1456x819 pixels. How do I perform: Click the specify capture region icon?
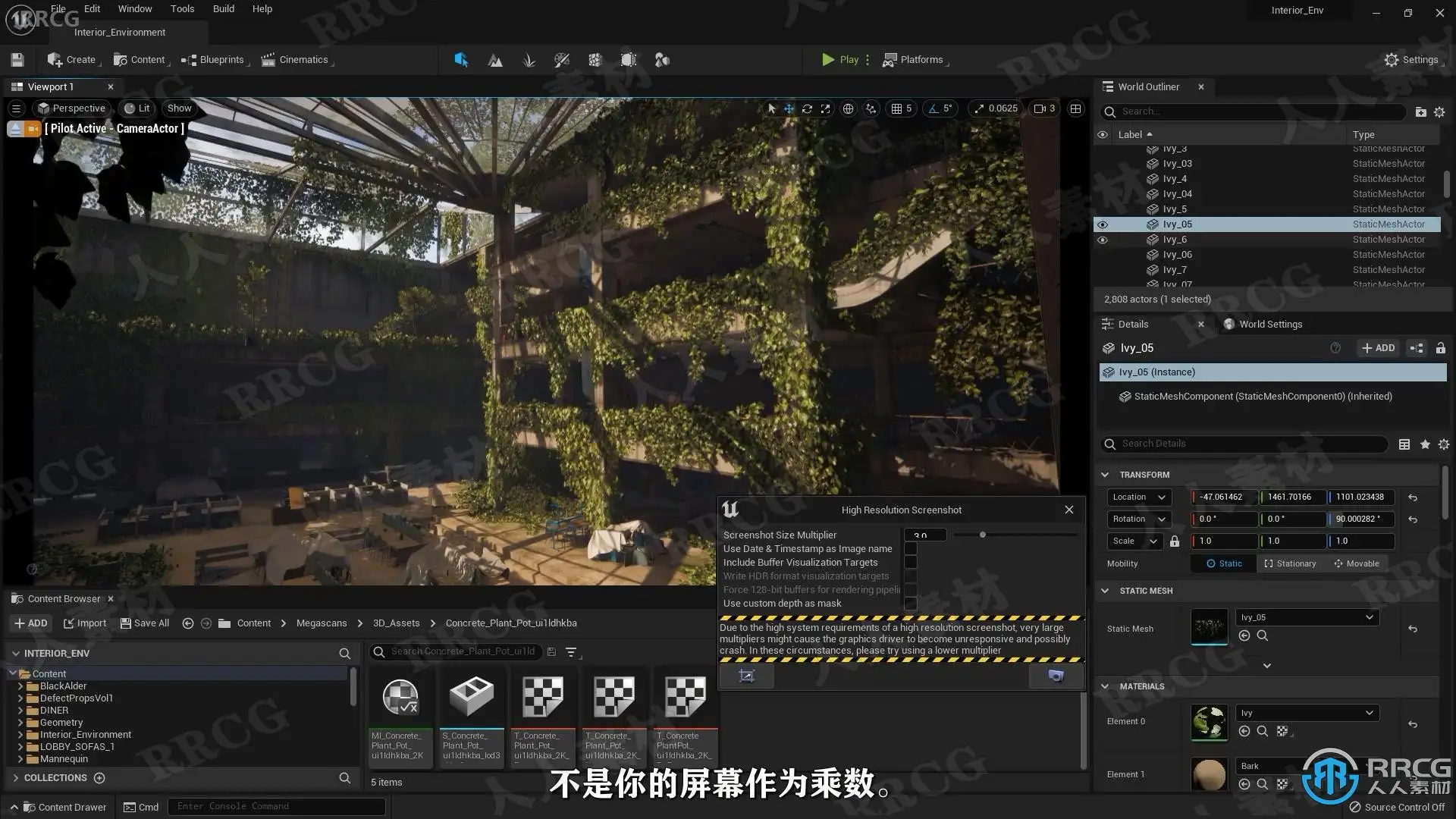[x=747, y=676]
